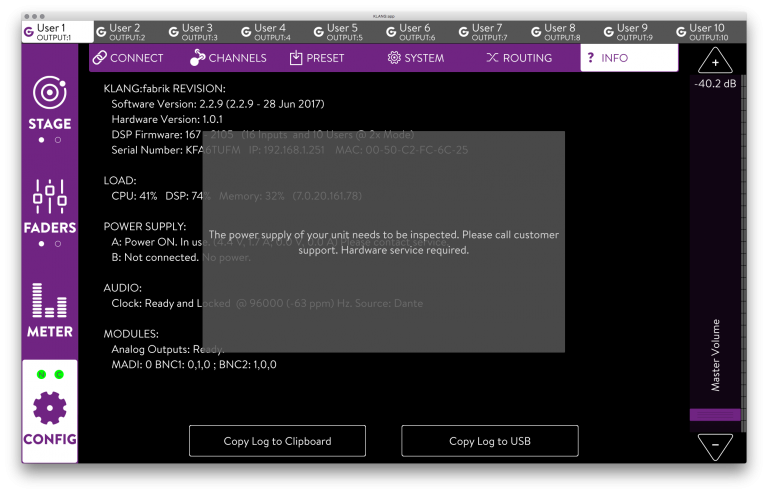Click the KLANG:fabrik REVISION heading

(165, 89)
